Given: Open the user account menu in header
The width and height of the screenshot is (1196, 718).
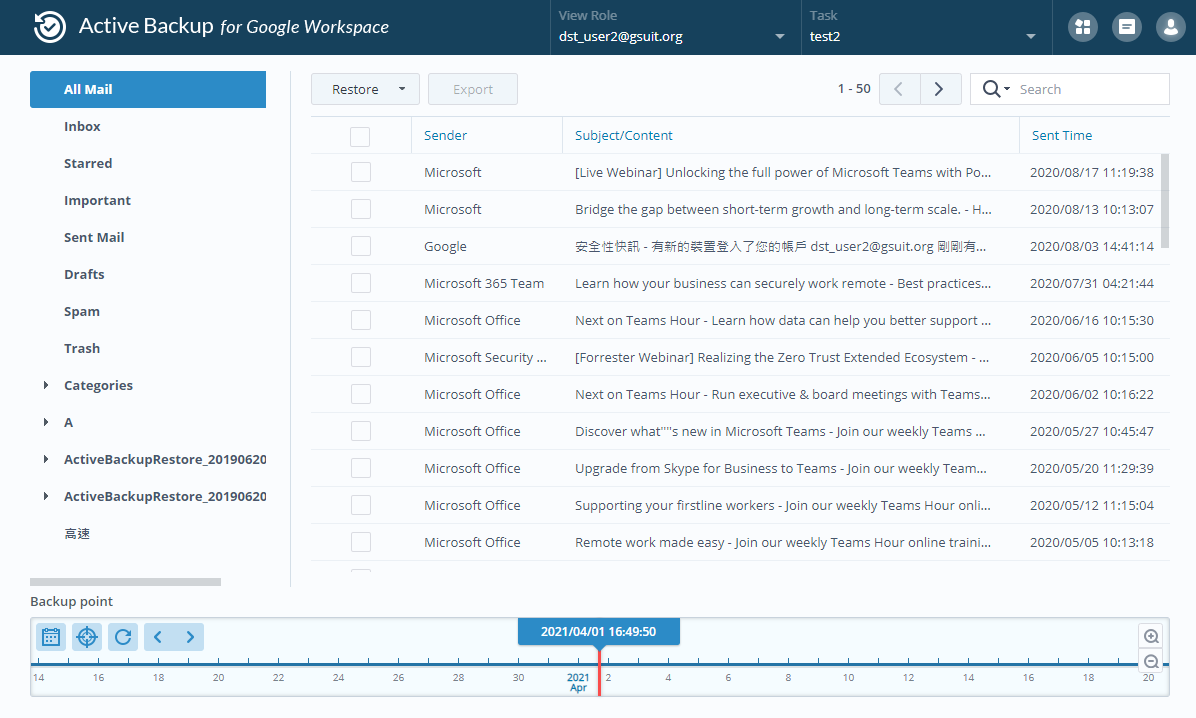Looking at the screenshot, I should coord(1170,27).
